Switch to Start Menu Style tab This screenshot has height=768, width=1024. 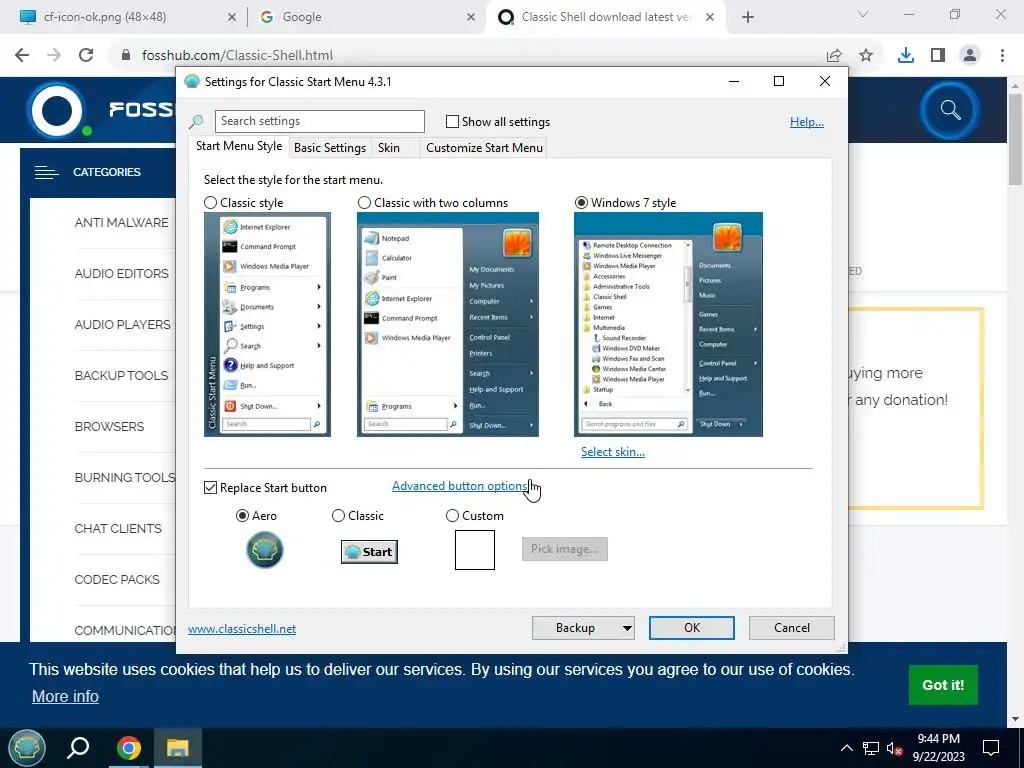[x=239, y=146]
